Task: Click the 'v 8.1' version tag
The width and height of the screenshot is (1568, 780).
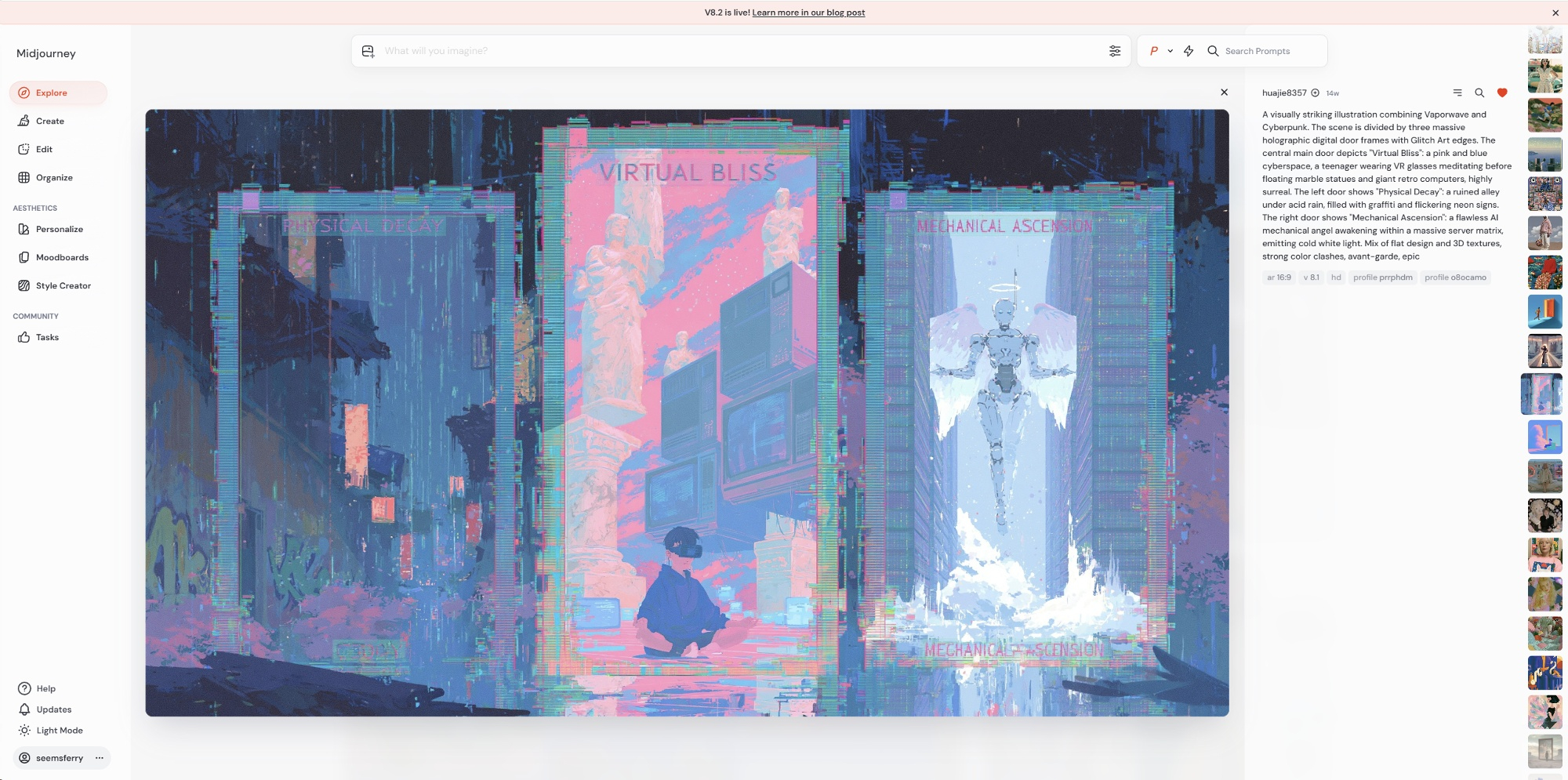Action: (x=1311, y=278)
